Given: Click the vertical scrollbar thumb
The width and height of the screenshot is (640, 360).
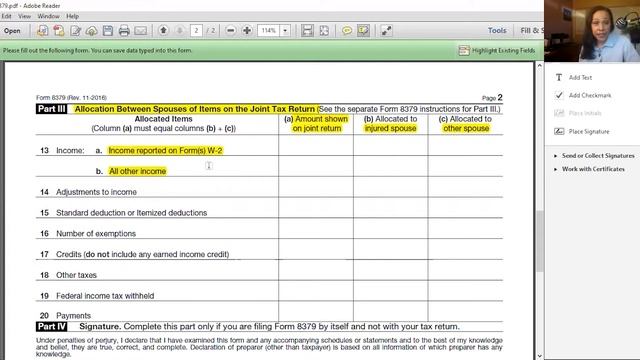Looking at the screenshot, I should click(x=540, y=241).
